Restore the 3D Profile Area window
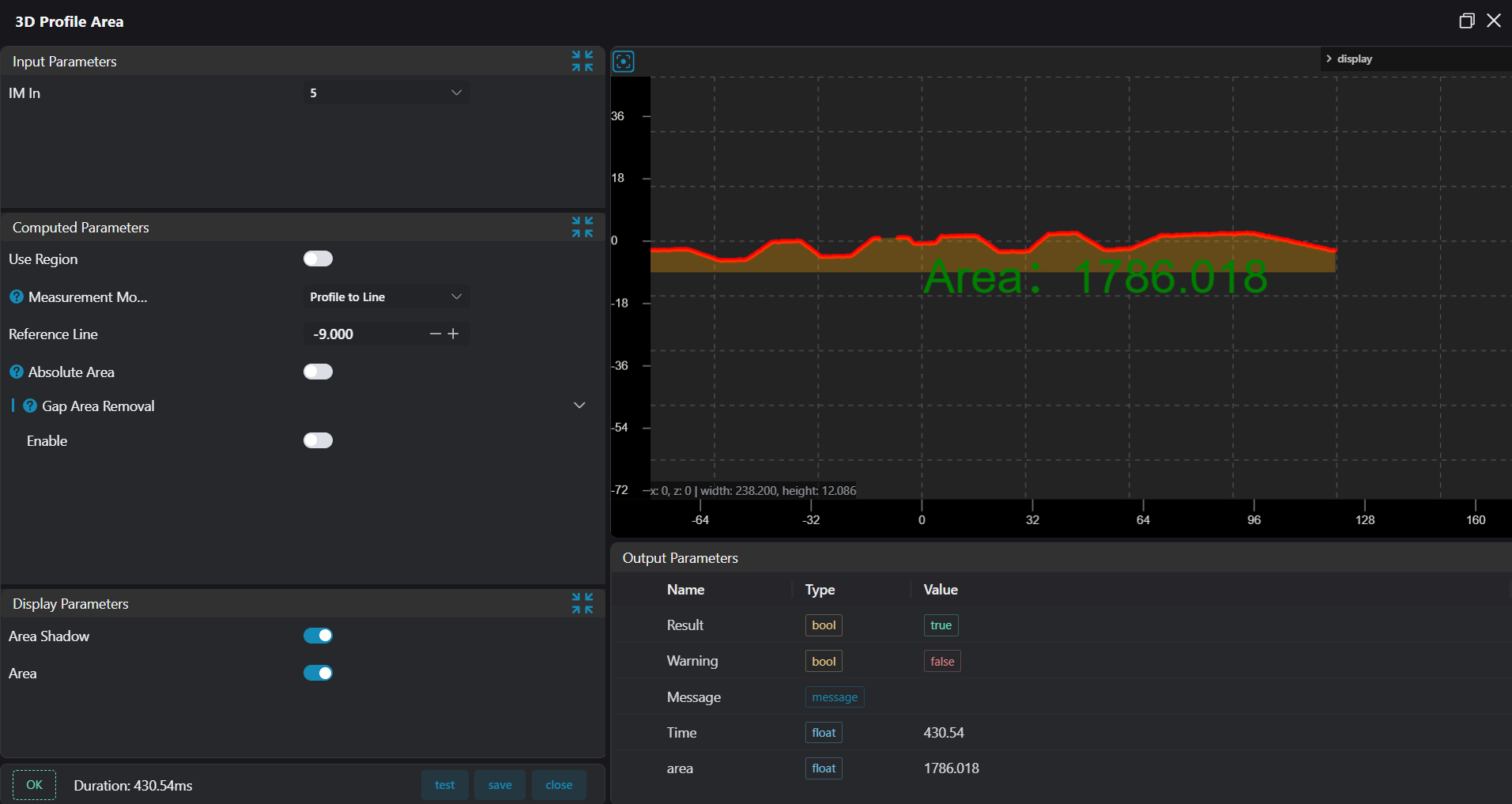Viewport: 1512px width, 804px height. pos(1466,21)
